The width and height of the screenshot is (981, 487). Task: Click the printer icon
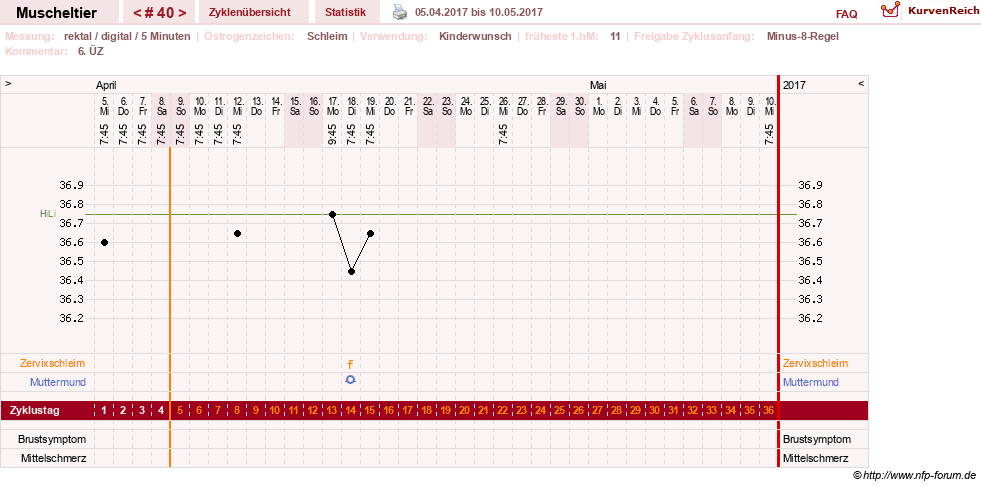[399, 11]
